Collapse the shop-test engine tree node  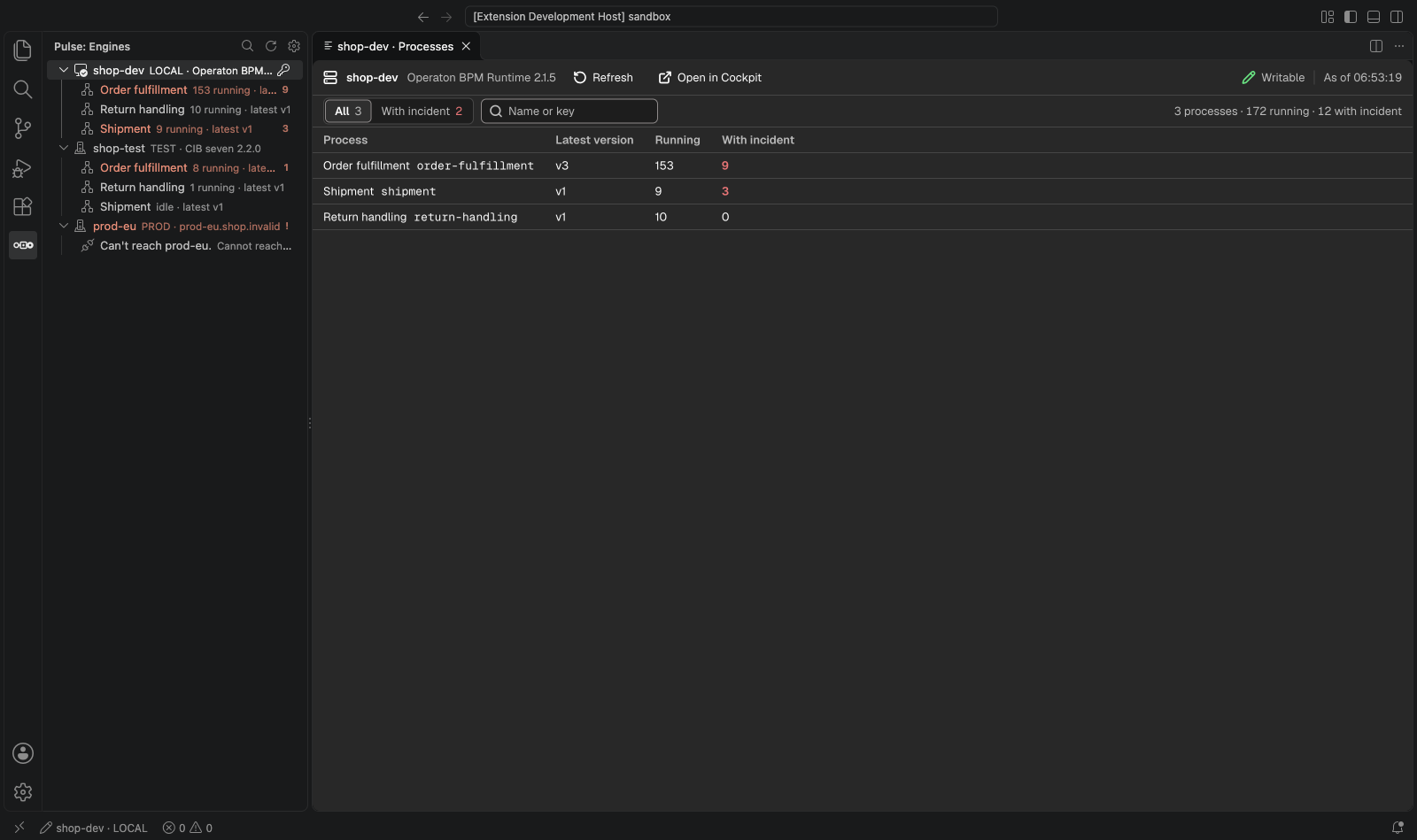point(64,148)
